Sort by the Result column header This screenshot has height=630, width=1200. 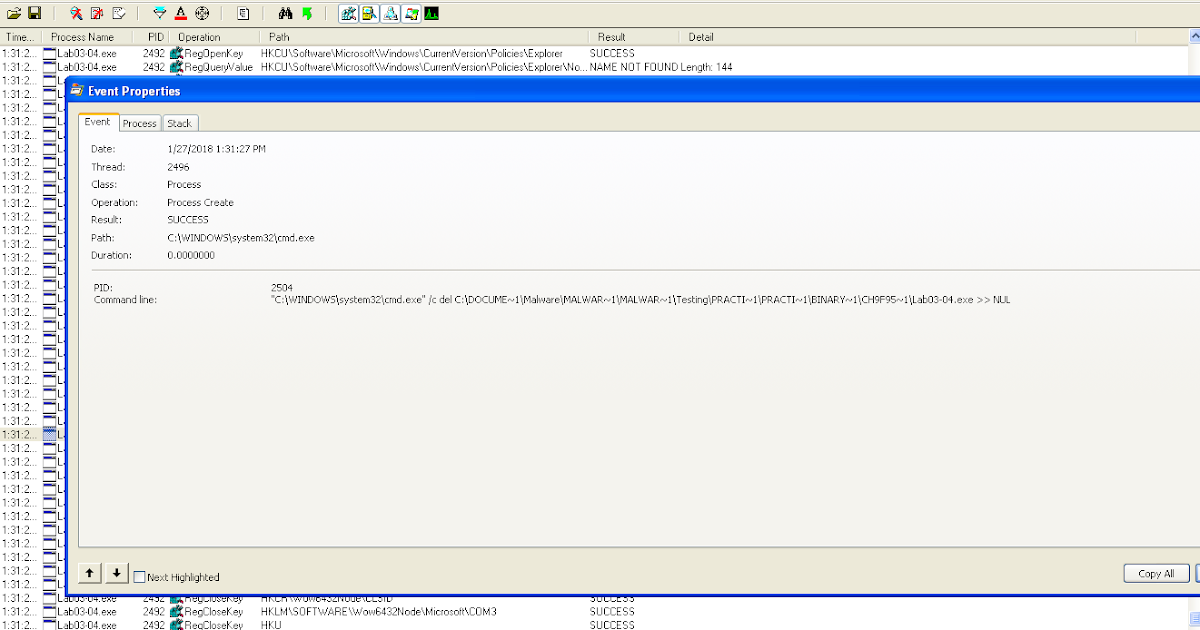632,37
